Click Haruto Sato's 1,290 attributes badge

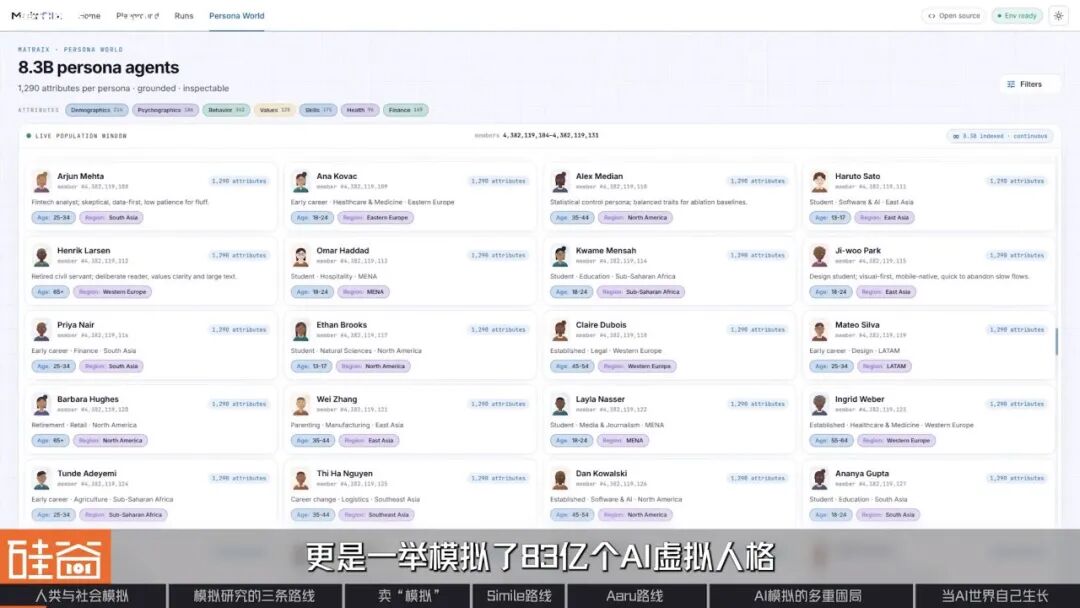tap(1017, 181)
